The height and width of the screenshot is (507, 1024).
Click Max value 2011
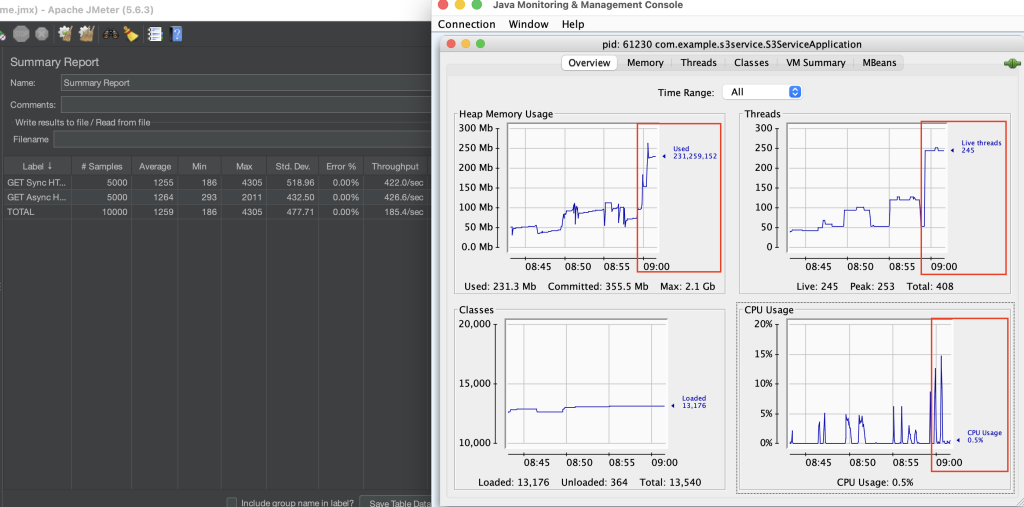(251, 197)
